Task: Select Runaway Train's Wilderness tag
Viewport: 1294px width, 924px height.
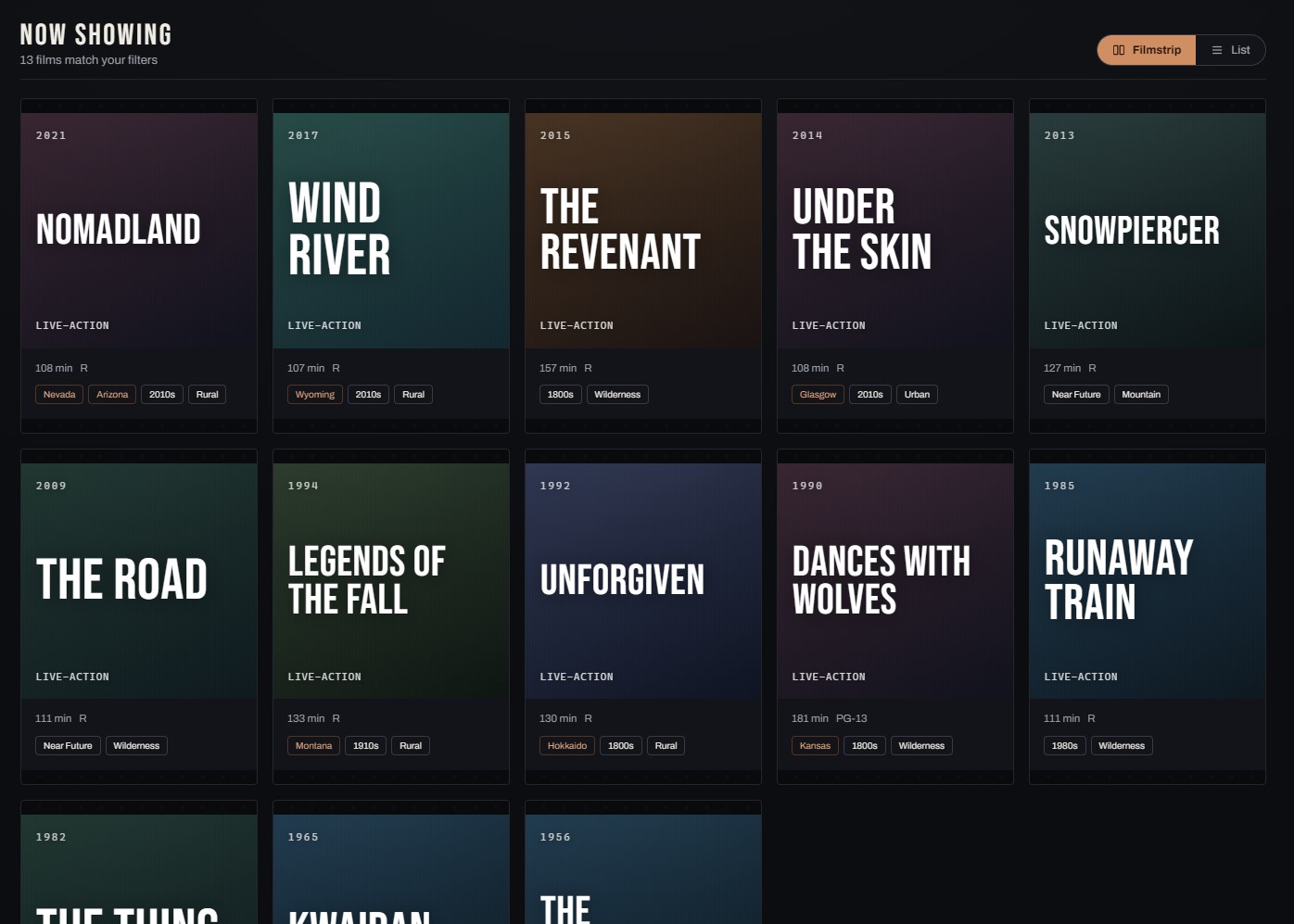Action: coord(1122,746)
